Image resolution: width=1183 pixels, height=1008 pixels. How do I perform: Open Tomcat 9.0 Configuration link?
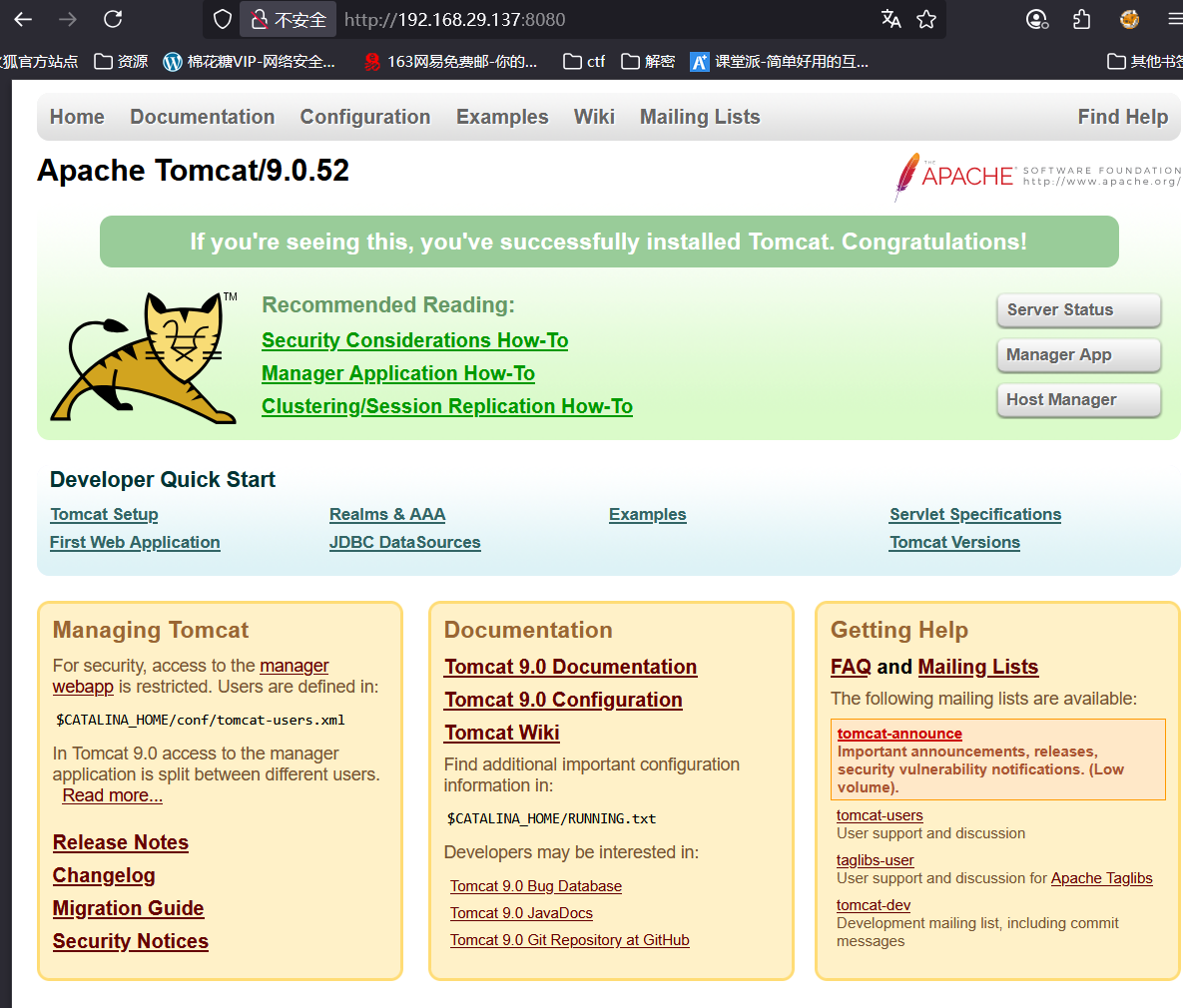pyautogui.click(x=564, y=701)
